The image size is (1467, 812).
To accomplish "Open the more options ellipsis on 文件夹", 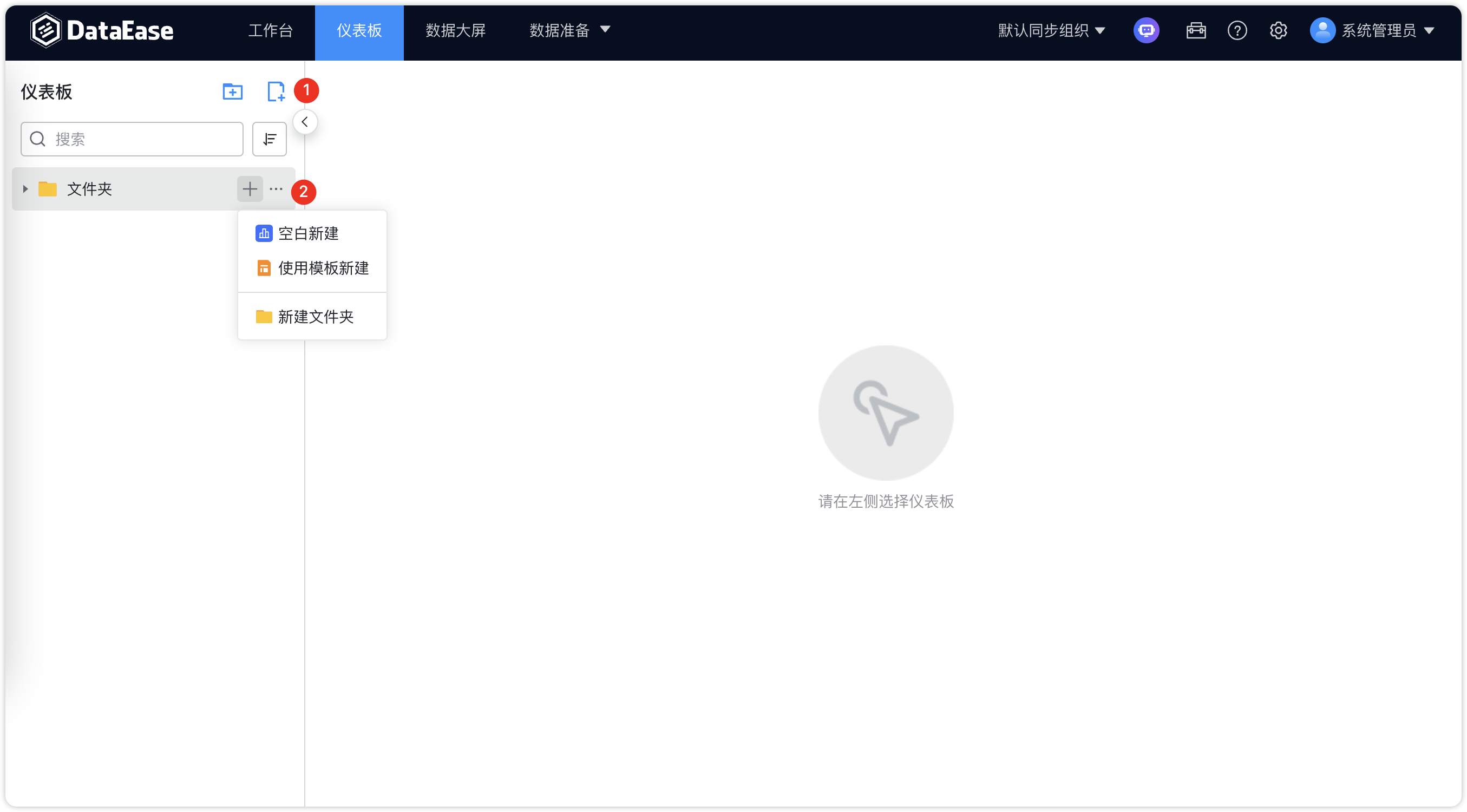I will (276, 189).
